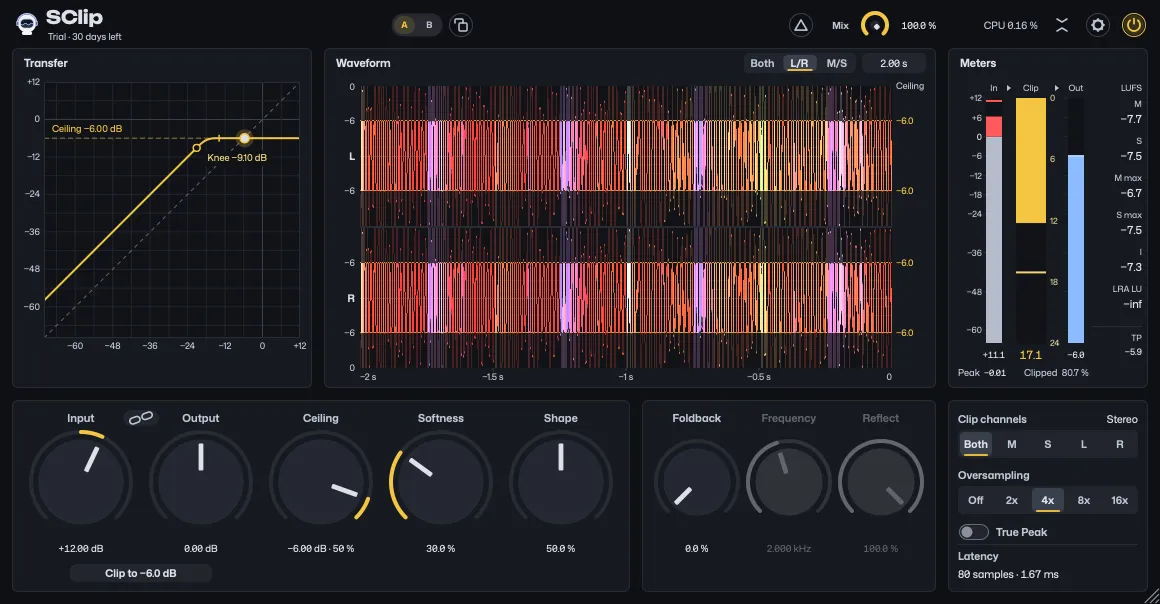This screenshot has width=1160, height=604.
Task: Toggle the delta triangle listen button
Action: point(800,25)
